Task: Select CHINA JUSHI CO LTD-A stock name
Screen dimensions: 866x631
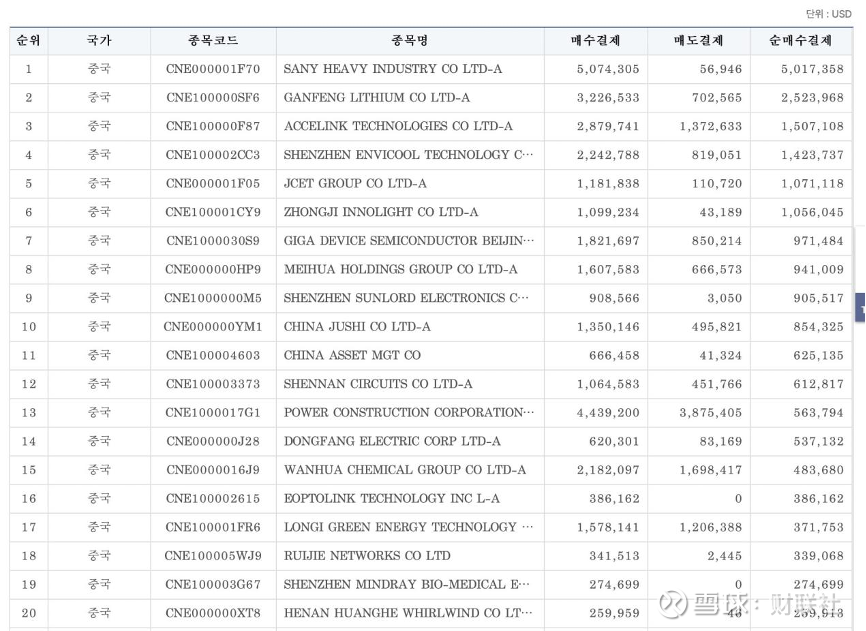Action: [x=357, y=327]
